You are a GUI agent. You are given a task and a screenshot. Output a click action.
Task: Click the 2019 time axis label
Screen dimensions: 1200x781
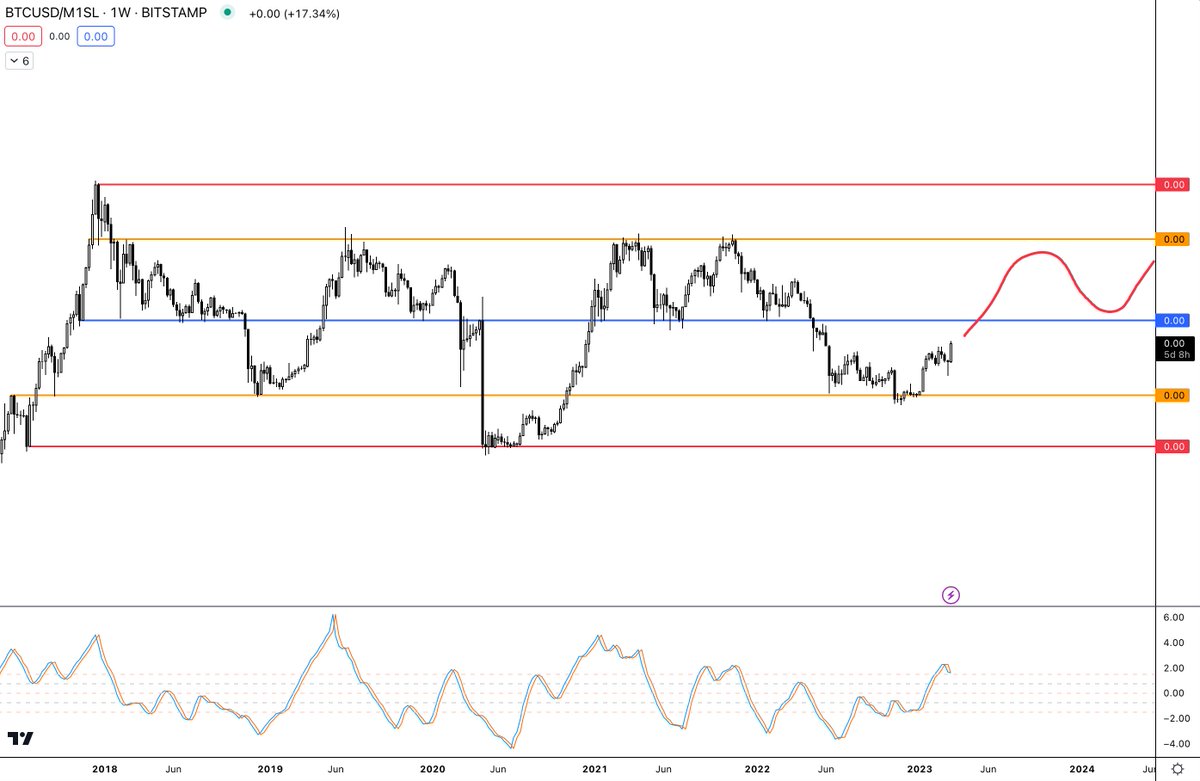point(269,769)
